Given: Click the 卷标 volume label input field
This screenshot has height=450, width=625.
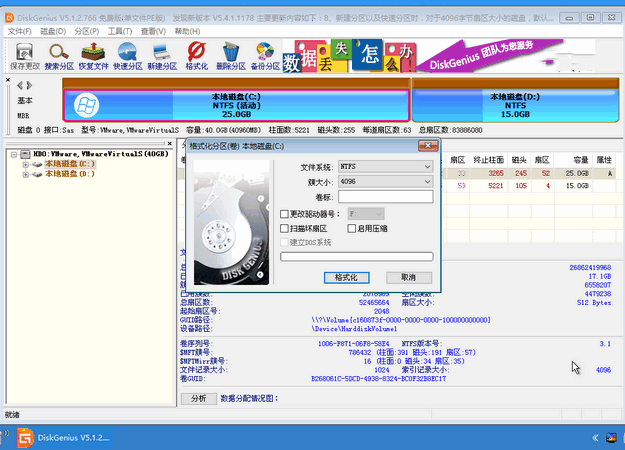Looking at the screenshot, I should tap(385, 197).
